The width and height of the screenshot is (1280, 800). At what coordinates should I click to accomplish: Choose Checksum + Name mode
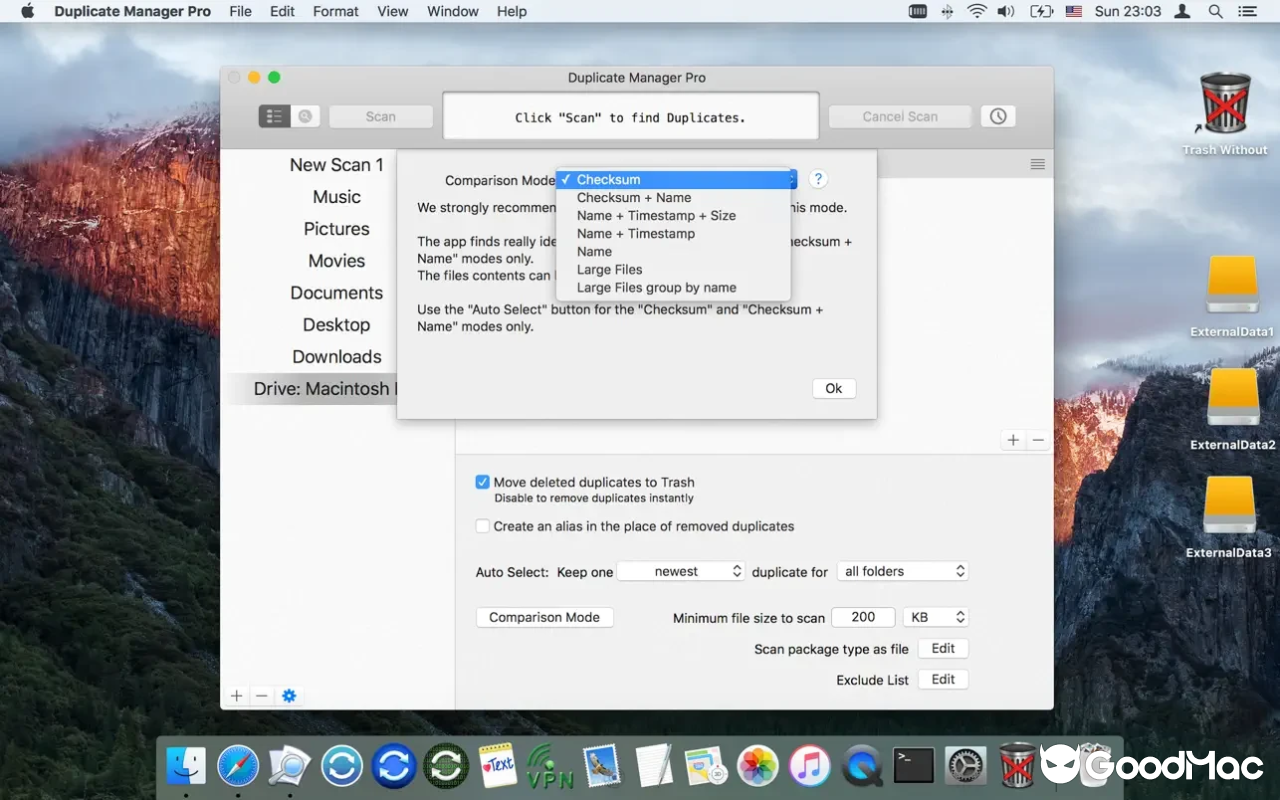[x=673, y=198]
